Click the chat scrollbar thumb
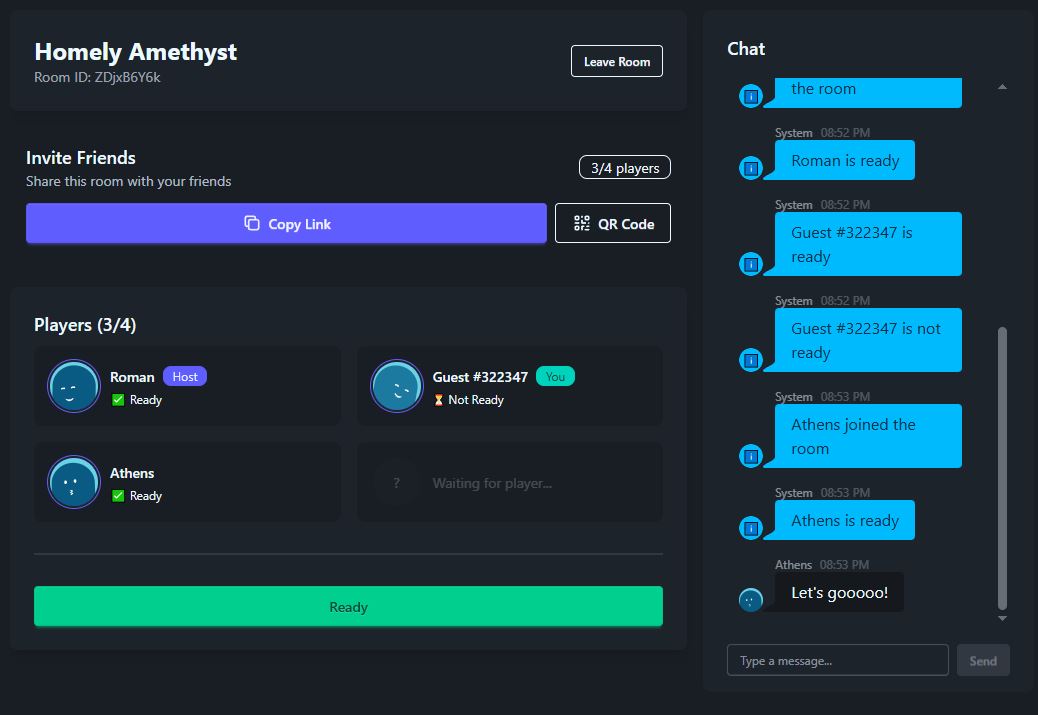The image size is (1038, 715). pyautogui.click(x=1002, y=465)
